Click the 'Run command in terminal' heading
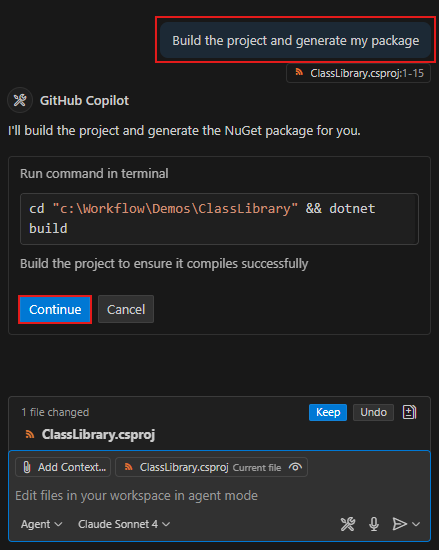Screen dimensions: 439x550 [x=94, y=173]
